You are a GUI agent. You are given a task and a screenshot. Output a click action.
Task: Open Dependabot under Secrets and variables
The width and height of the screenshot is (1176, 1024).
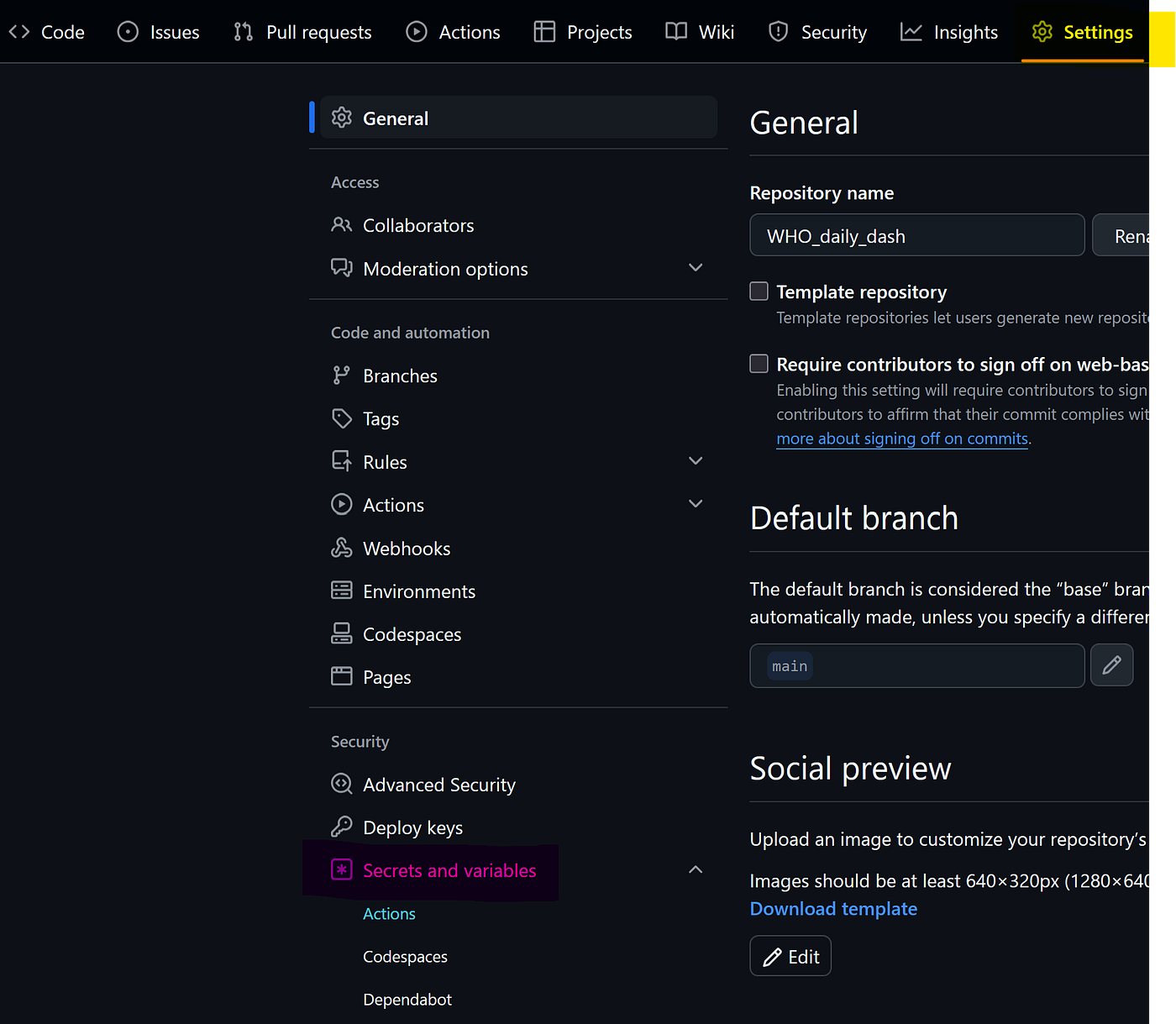[407, 1000]
